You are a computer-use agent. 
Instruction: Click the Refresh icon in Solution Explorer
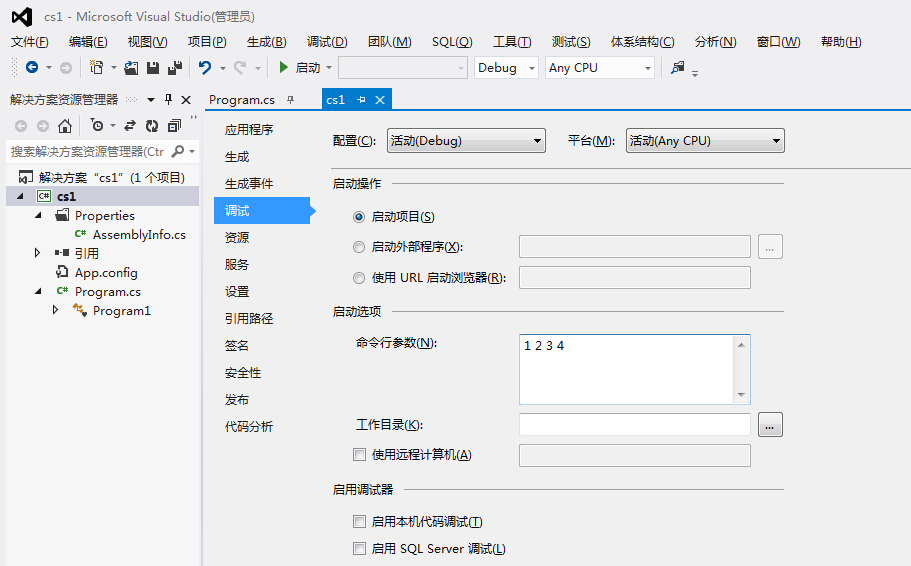click(152, 126)
